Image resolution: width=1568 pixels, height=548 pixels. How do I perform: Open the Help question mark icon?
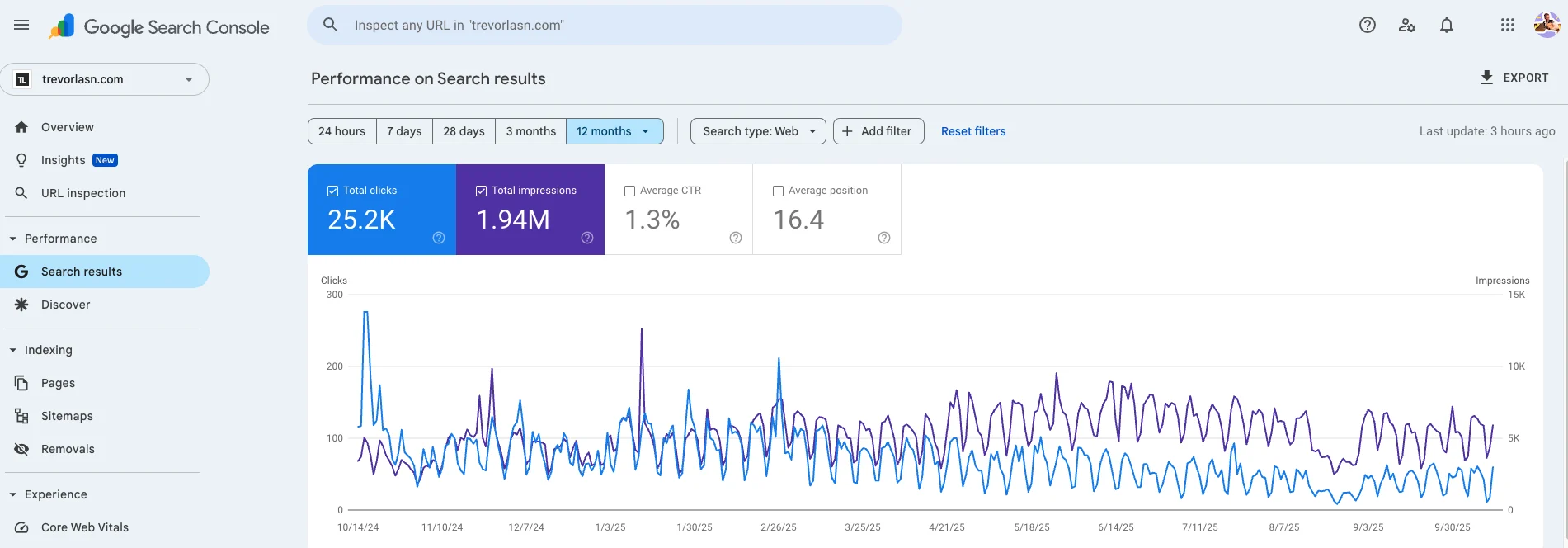pyautogui.click(x=1368, y=25)
